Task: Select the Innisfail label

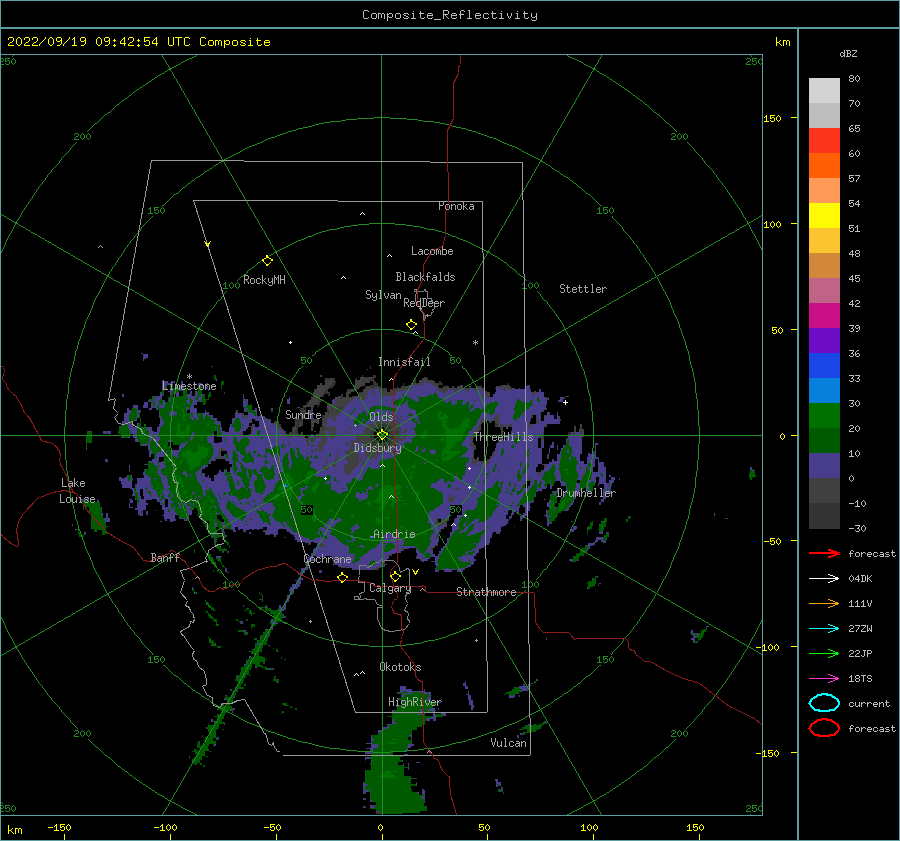Action: click(x=404, y=362)
